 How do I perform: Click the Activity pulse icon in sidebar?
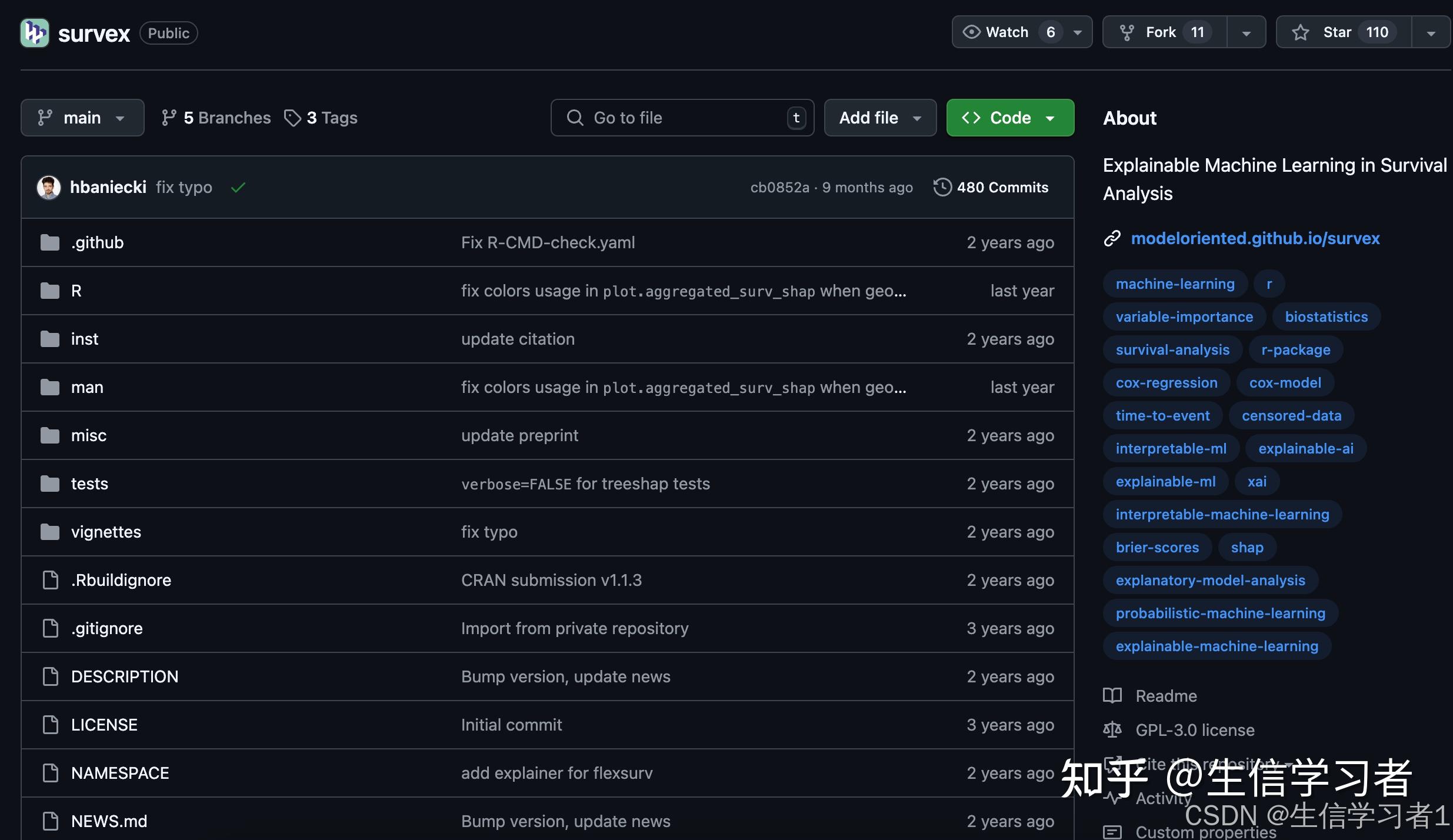pos(1112,798)
